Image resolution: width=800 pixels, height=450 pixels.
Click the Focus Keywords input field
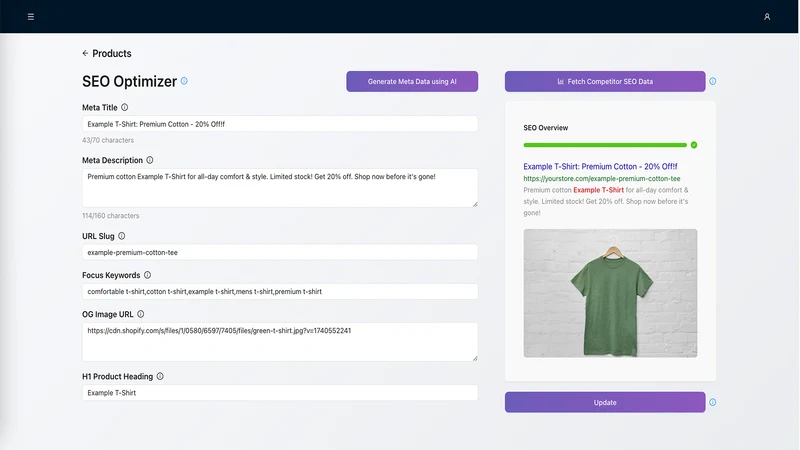280,291
